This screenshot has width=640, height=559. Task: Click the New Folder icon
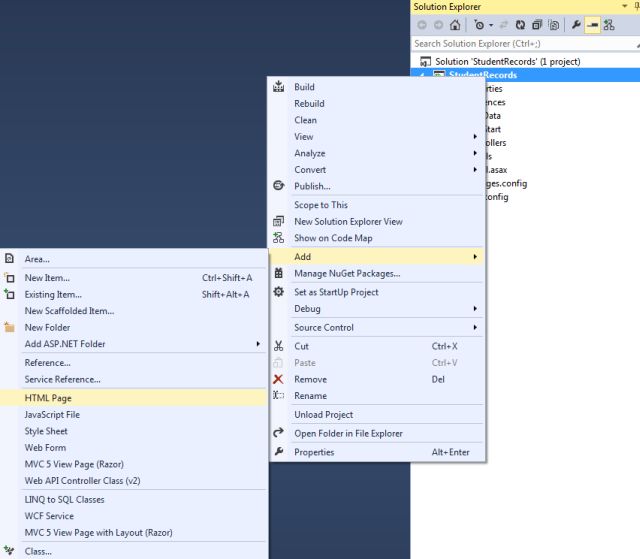[9, 327]
